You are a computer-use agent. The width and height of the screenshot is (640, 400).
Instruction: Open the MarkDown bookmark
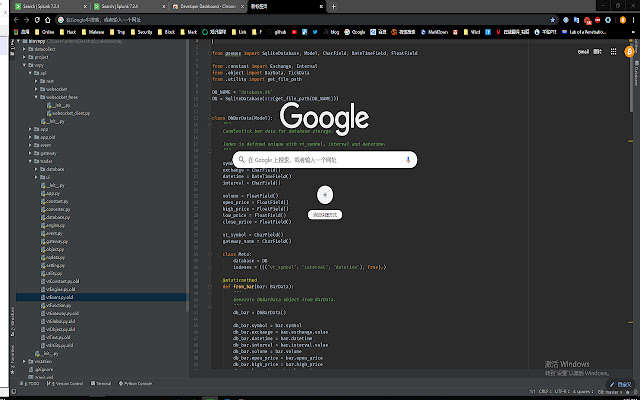coord(434,32)
